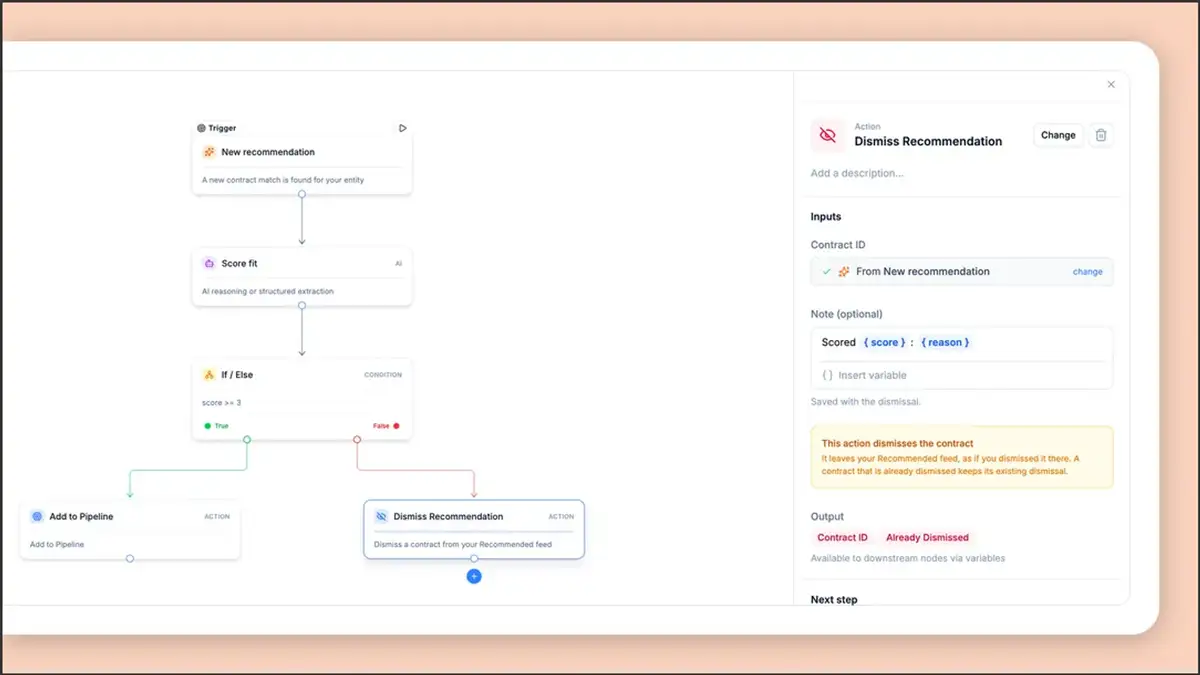
Task: Click Add a description field
Action: coord(857,173)
